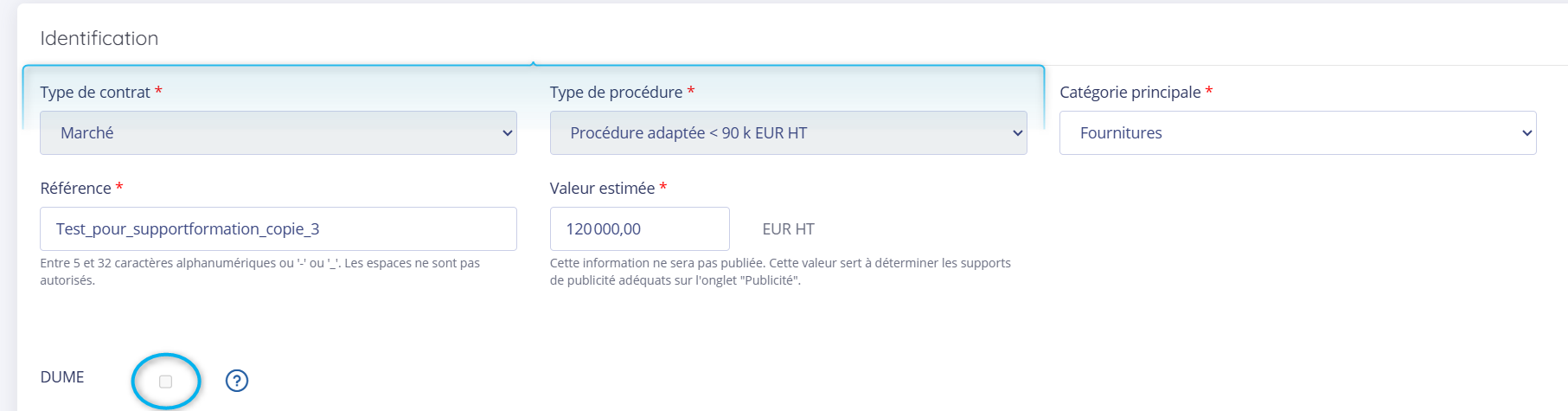Click the EUR HT currency unit text
1568x411 pixels.
pyautogui.click(x=788, y=229)
